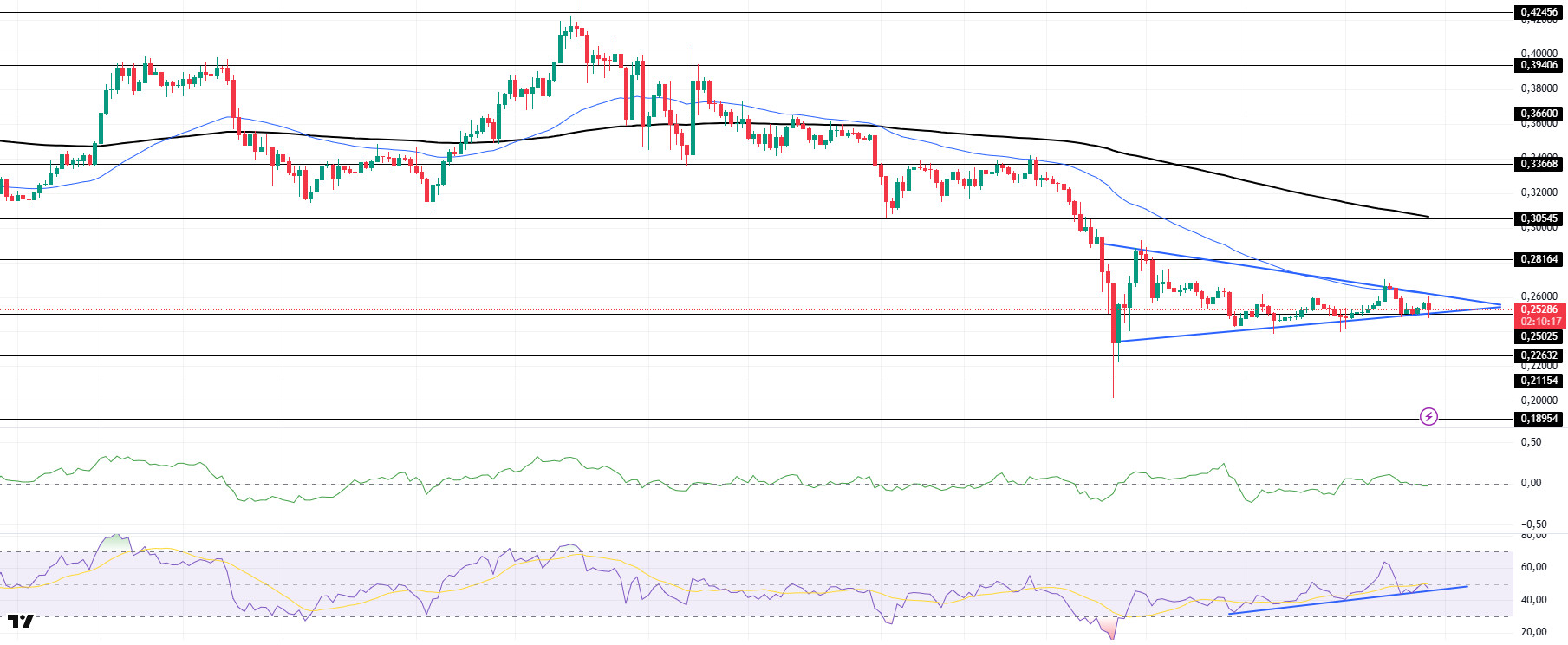Click the TradingView logo in bottom-left corner

click(21, 622)
